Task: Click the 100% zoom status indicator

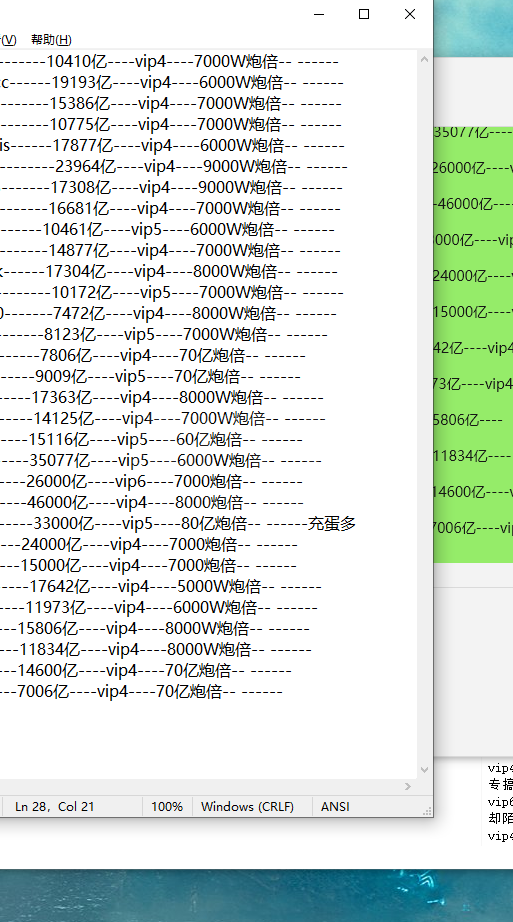Action: [167, 806]
